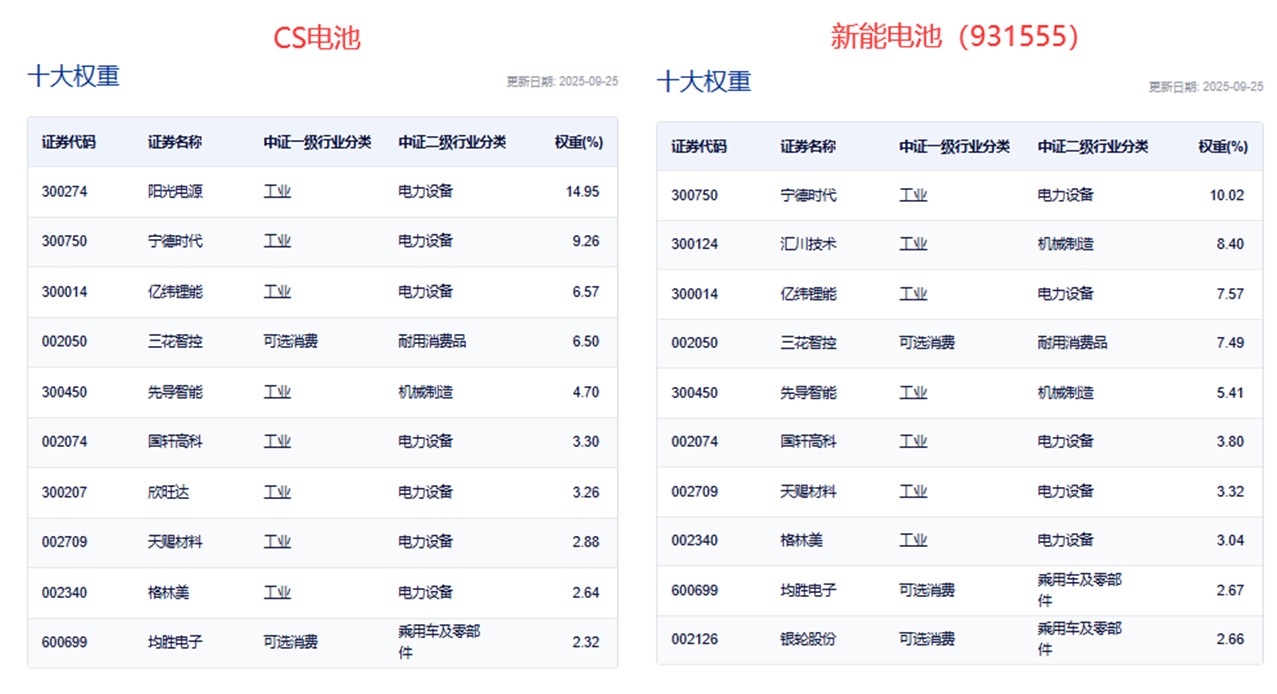Click the 十大权重 heading on the right
Image resolution: width=1277 pixels, height=694 pixels.
[703, 82]
